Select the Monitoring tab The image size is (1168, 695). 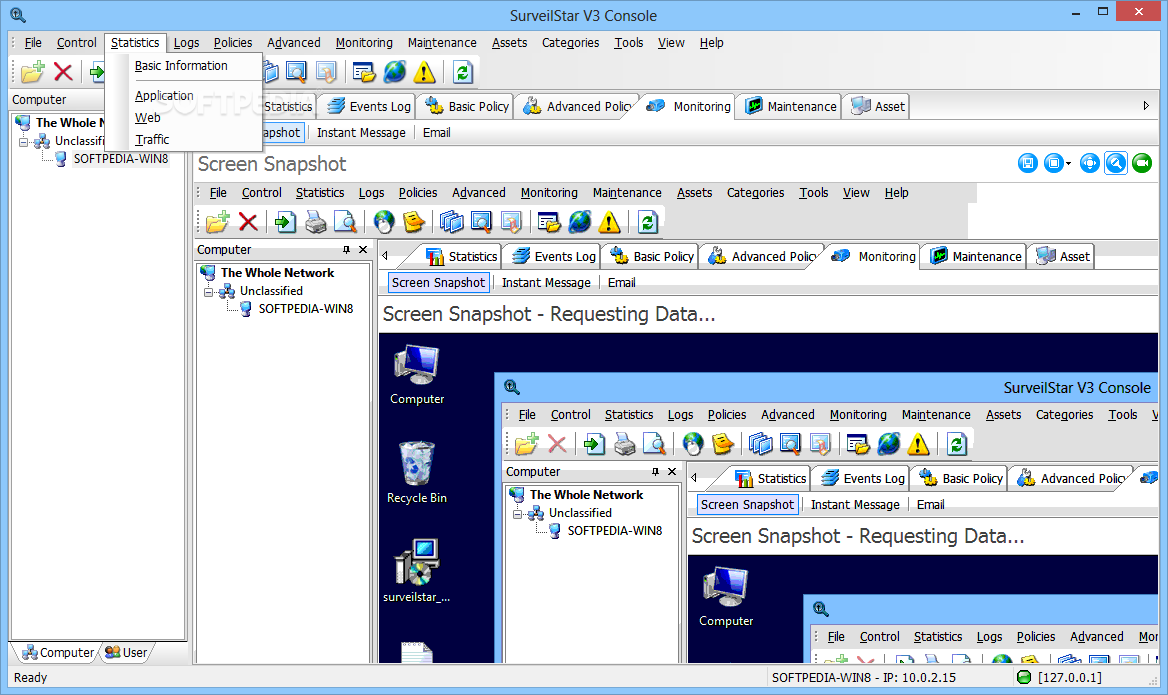pyautogui.click(x=688, y=107)
